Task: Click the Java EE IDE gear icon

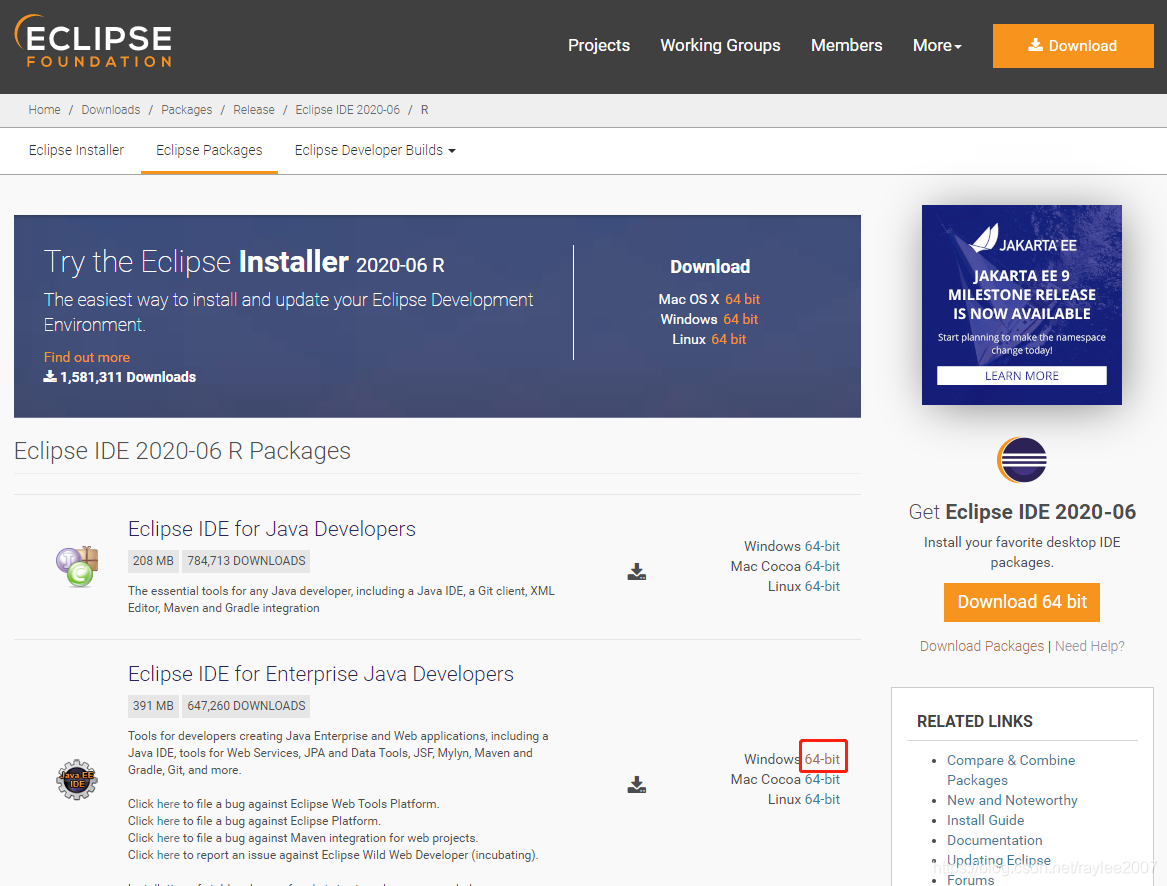Action: point(77,780)
